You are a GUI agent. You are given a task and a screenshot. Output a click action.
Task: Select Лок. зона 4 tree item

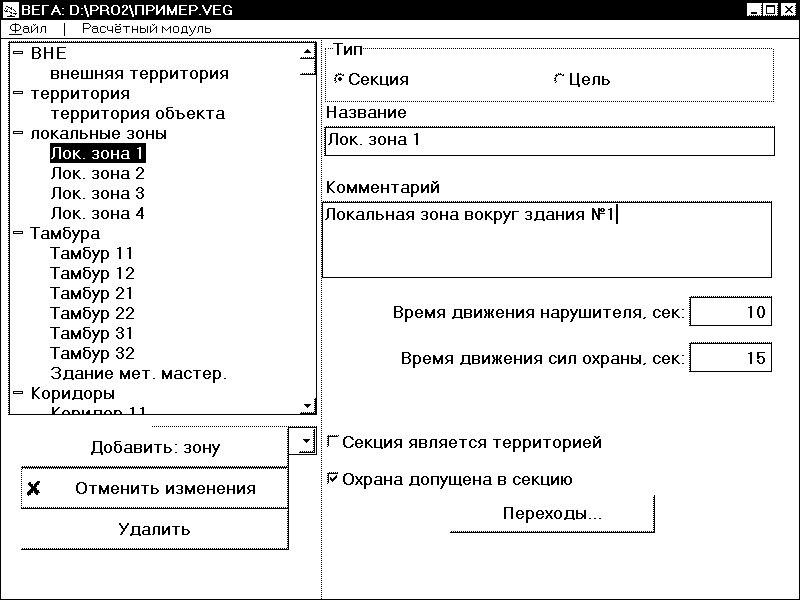pos(97,213)
